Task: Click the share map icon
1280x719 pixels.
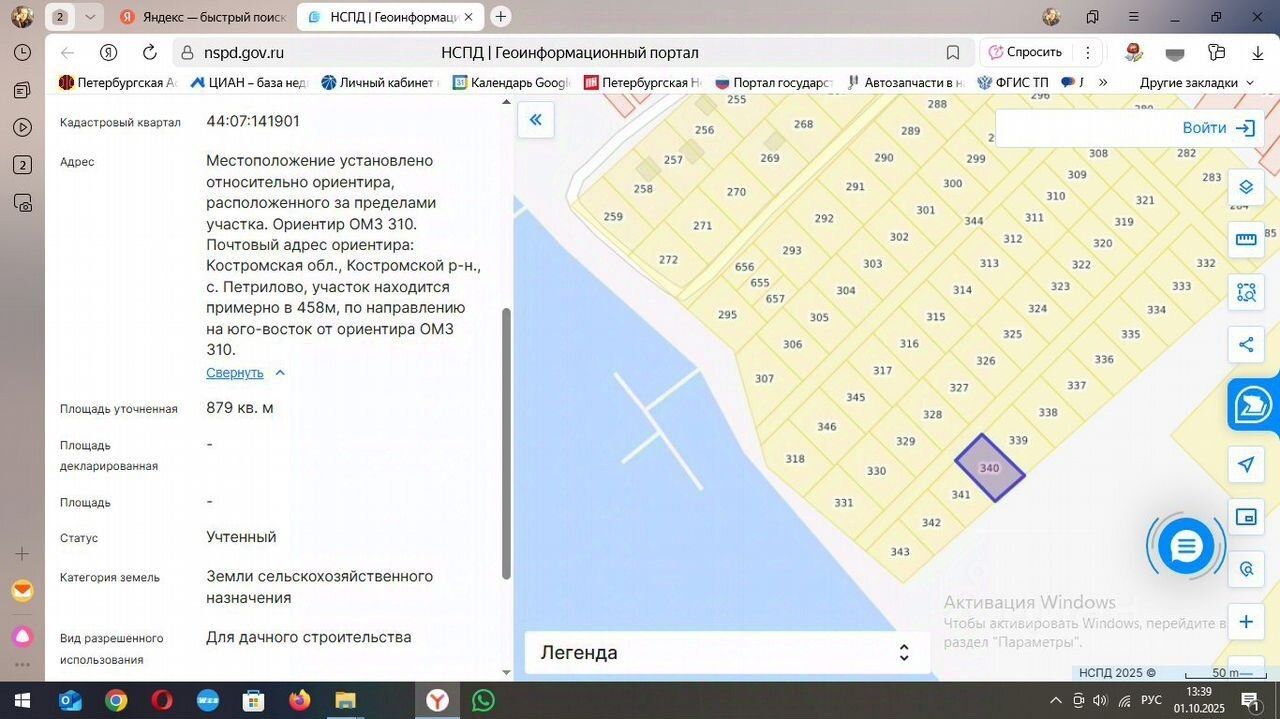Action: (x=1246, y=345)
